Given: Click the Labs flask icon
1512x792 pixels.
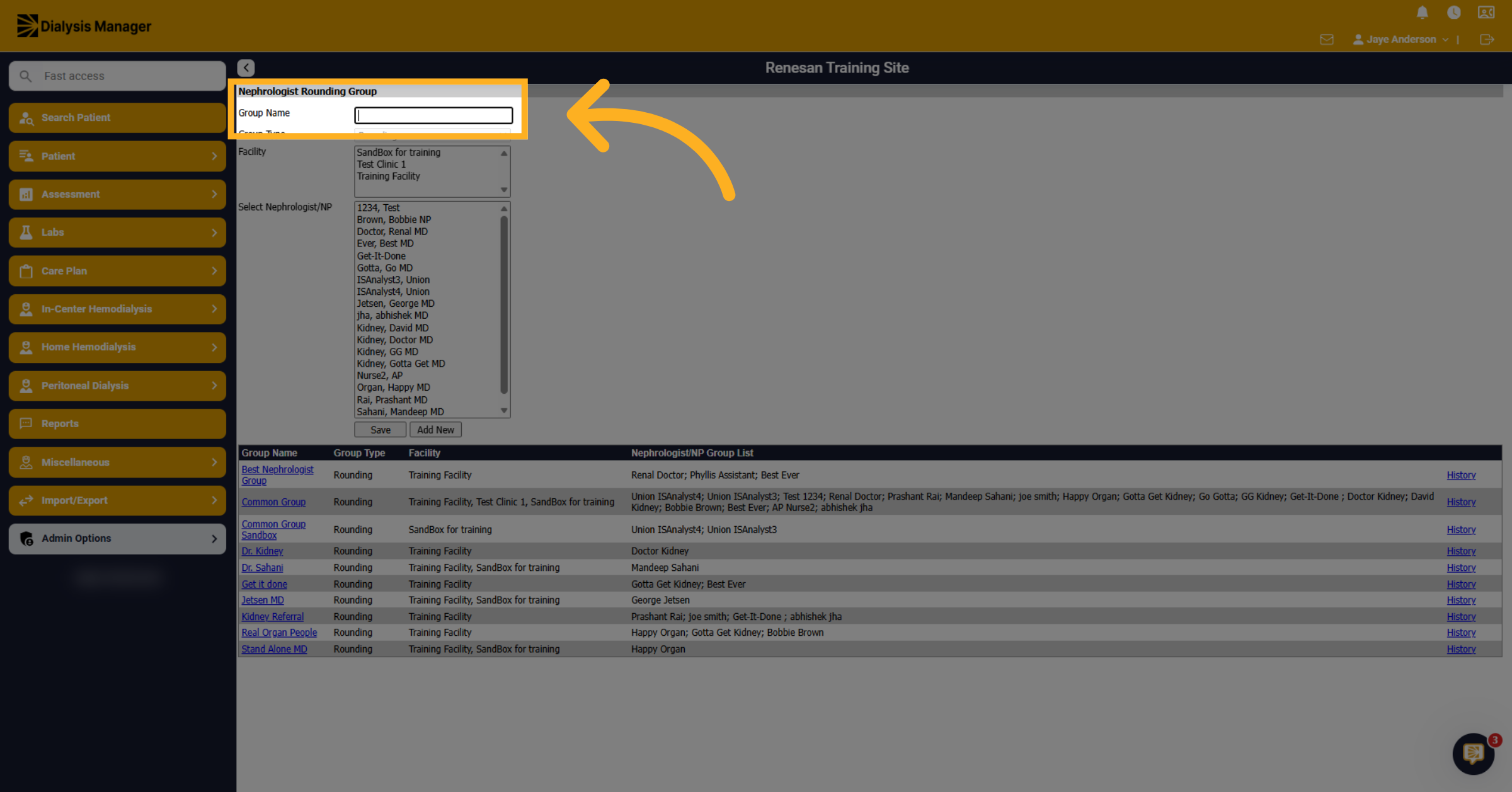Looking at the screenshot, I should click(26, 232).
